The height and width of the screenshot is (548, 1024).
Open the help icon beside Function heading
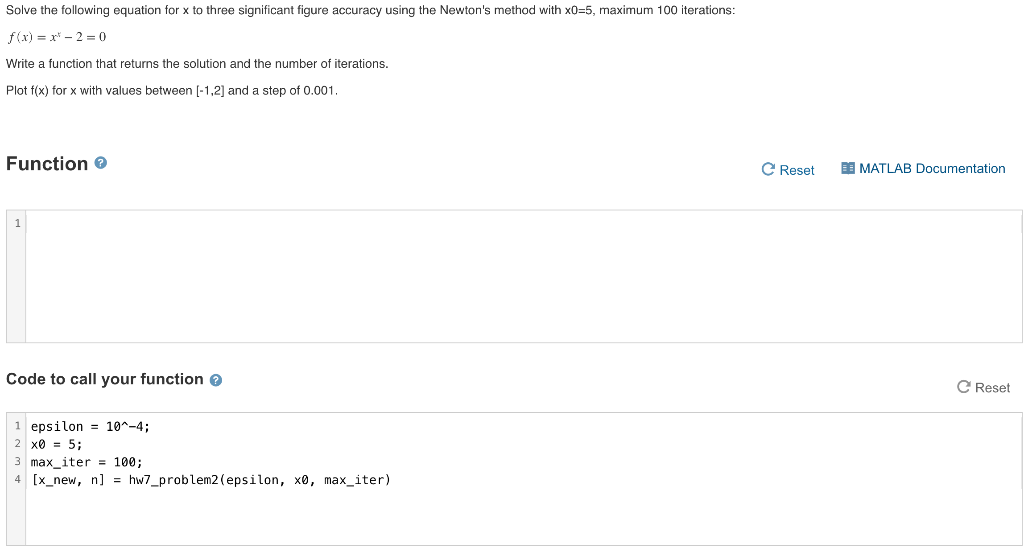[x=101, y=163]
